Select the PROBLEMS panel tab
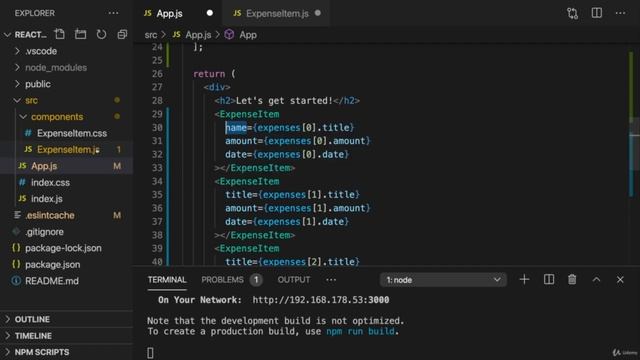Viewport: 640px width, 360px height. [222, 280]
